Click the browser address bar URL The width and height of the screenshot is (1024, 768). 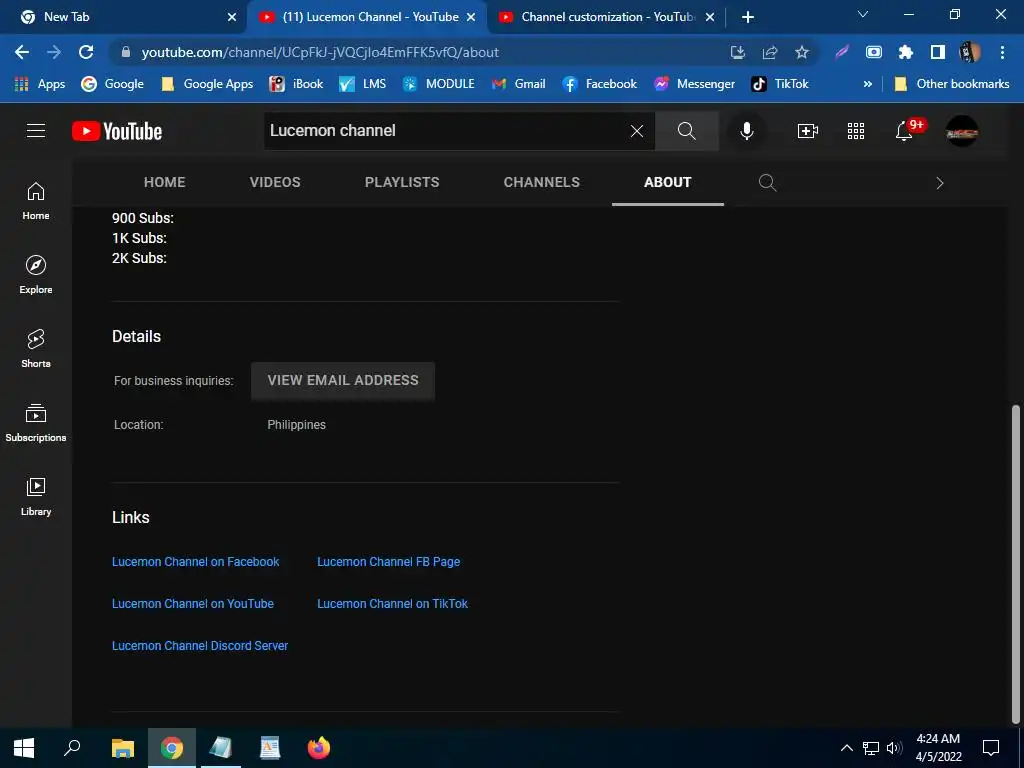(x=320, y=52)
